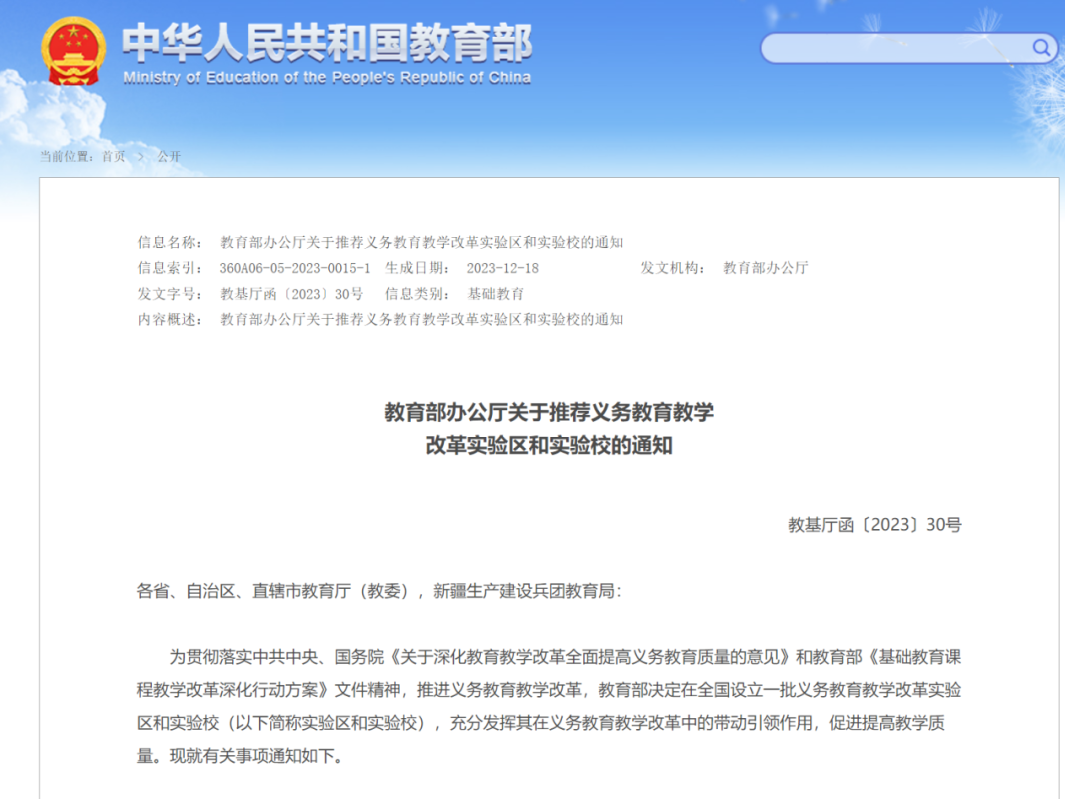1065x799 pixels.
Task: Click the date 2023-12-18
Action: click(502, 268)
